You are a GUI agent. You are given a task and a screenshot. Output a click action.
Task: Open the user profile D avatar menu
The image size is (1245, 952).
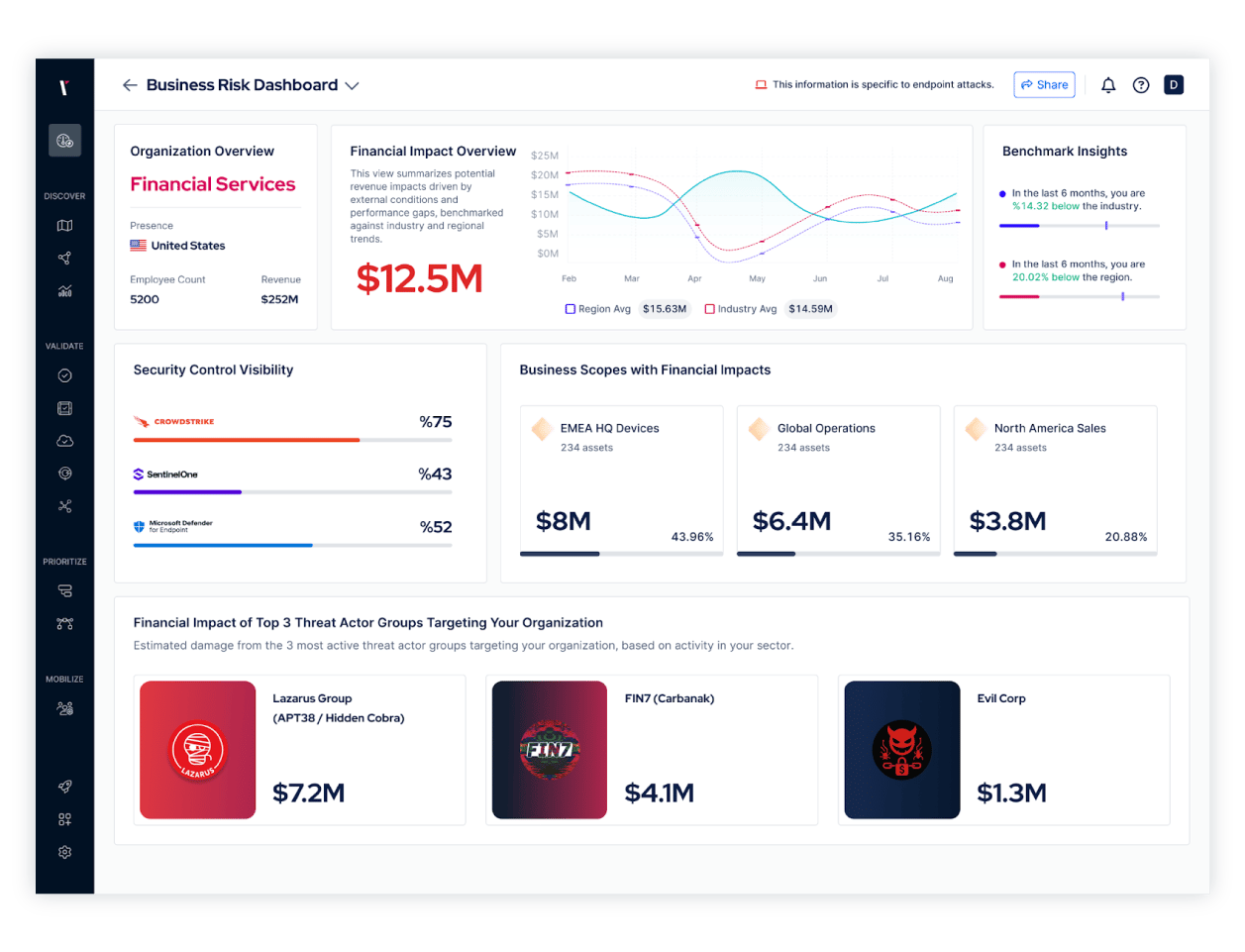(1174, 85)
